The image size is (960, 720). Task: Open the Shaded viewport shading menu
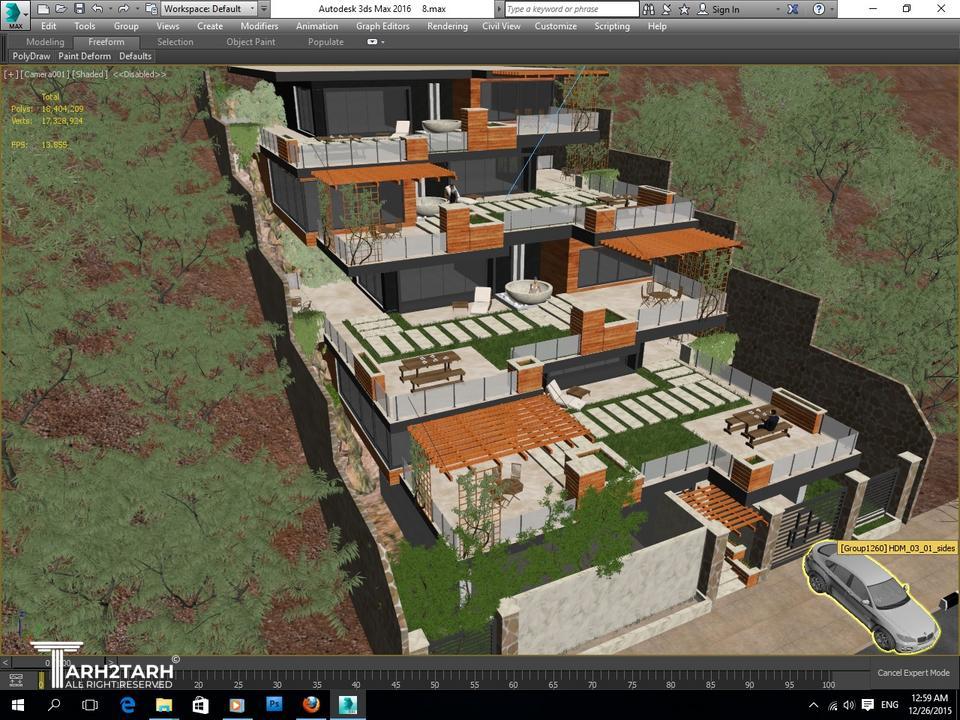pyautogui.click(x=90, y=74)
